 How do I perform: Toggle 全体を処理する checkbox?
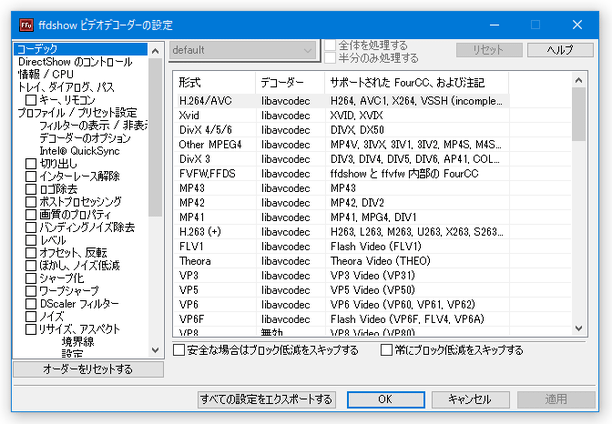click(330, 45)
